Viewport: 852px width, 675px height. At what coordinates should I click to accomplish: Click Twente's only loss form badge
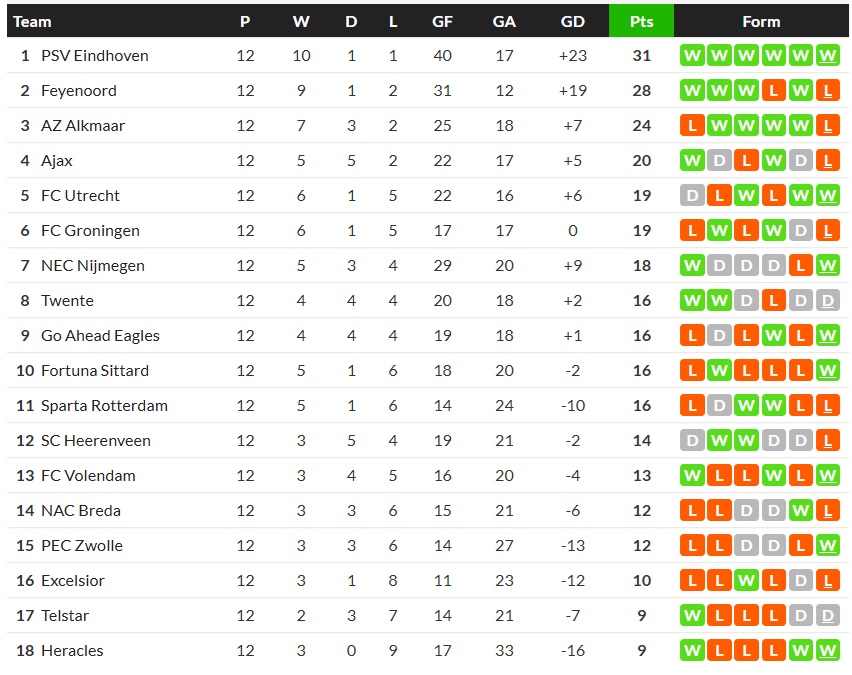[773, 301]
